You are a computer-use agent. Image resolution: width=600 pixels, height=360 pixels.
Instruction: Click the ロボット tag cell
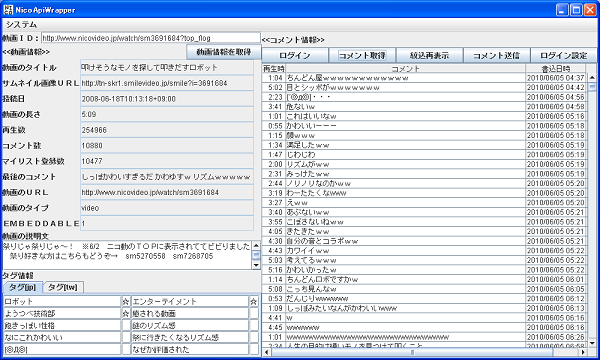coord(62,301)
